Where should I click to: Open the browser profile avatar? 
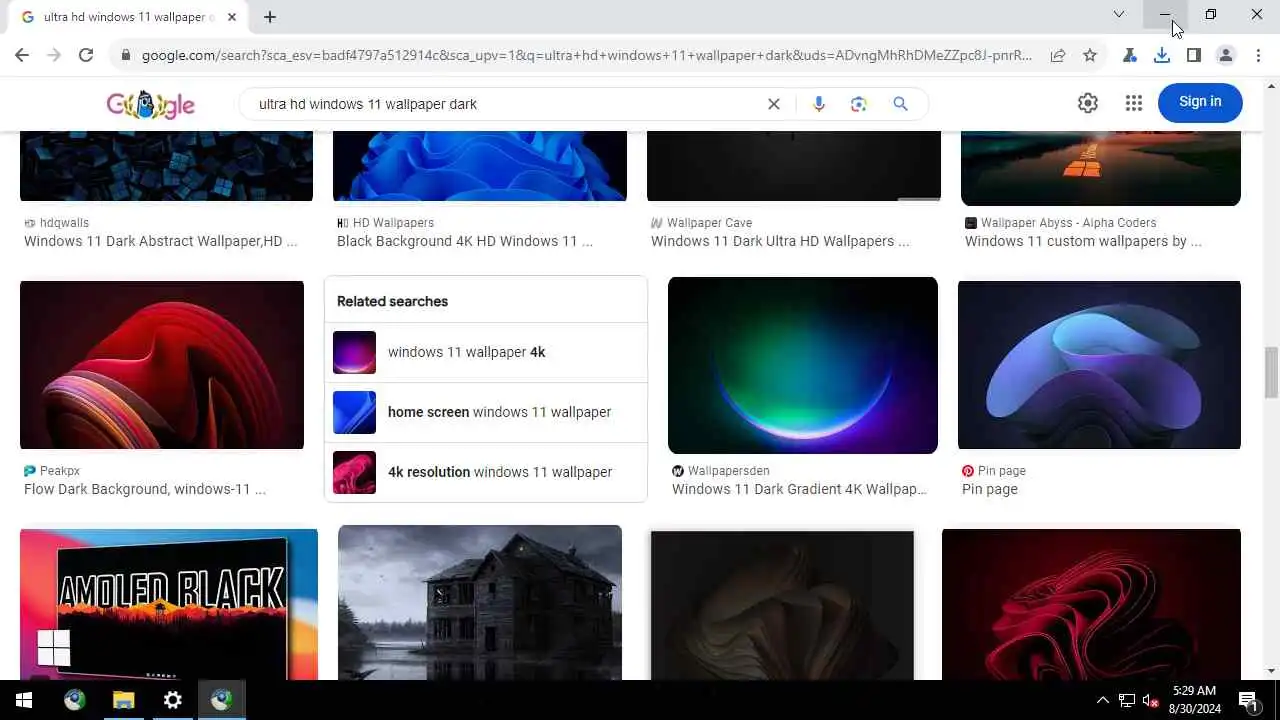click(x=1226, y=56)
